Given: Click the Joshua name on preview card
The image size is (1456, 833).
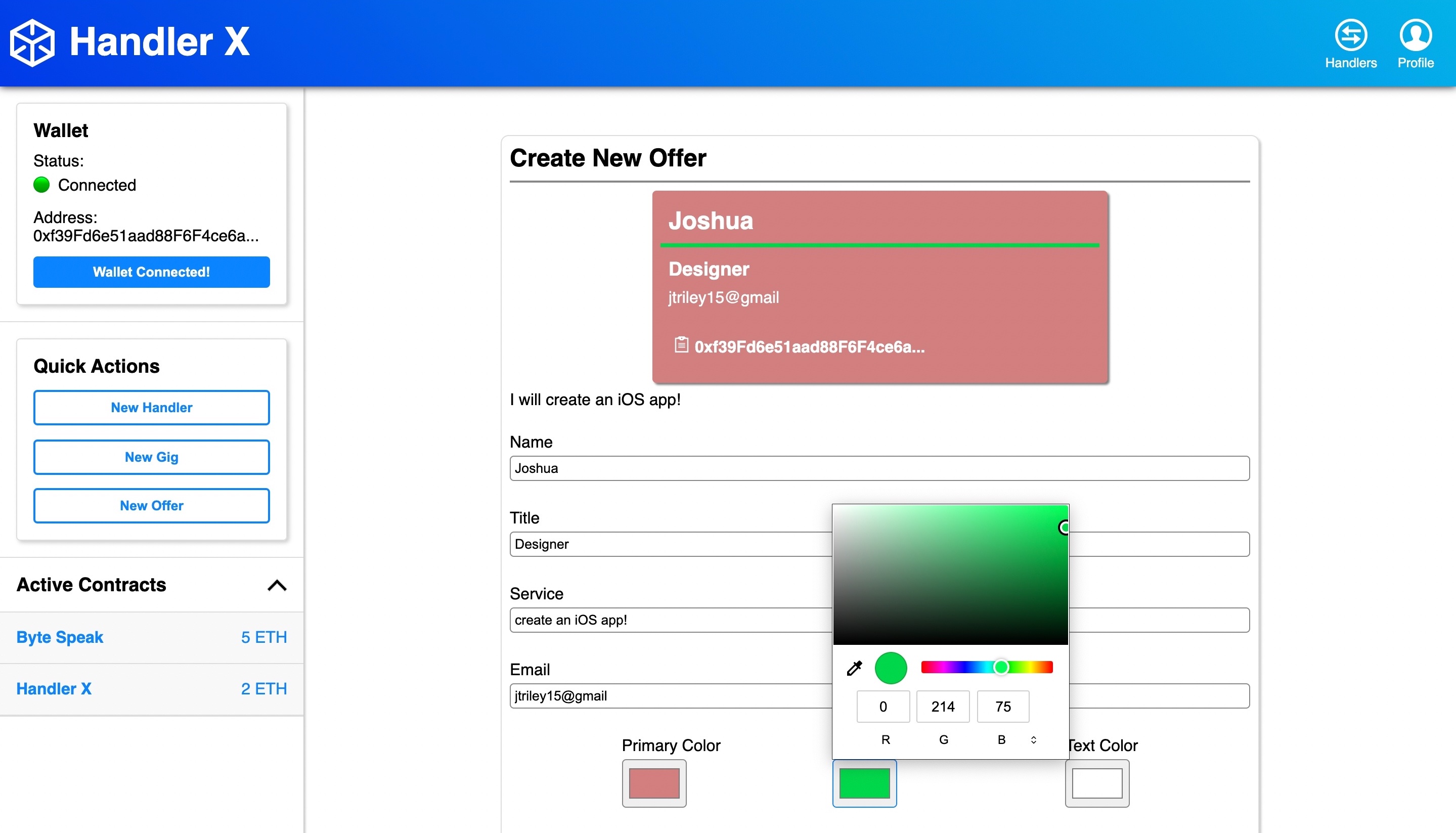Looking at the screenshot, I should (x=711, y=221).
